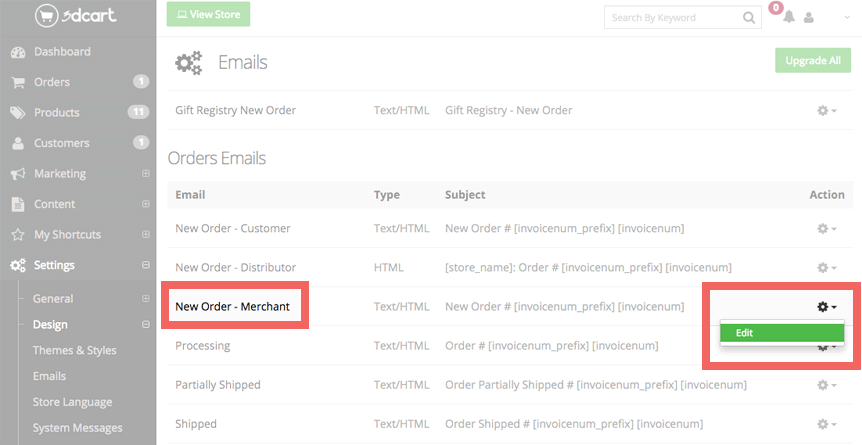The height and width of the screenshot is (445, 862).
Task: Expand the Content sidebar section
Action: (146, 204)
